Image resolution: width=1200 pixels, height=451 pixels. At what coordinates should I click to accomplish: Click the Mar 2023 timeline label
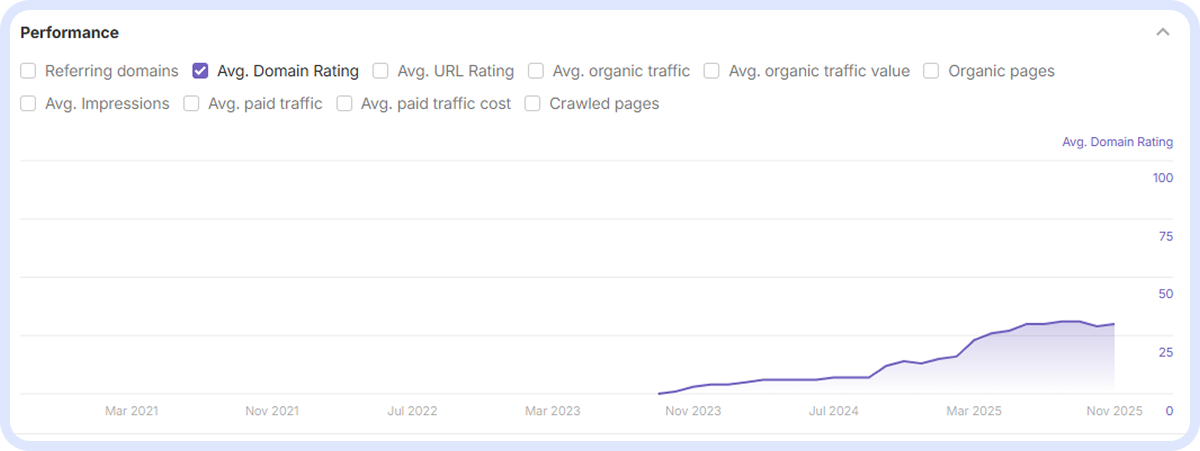click(x=552, y=411)
